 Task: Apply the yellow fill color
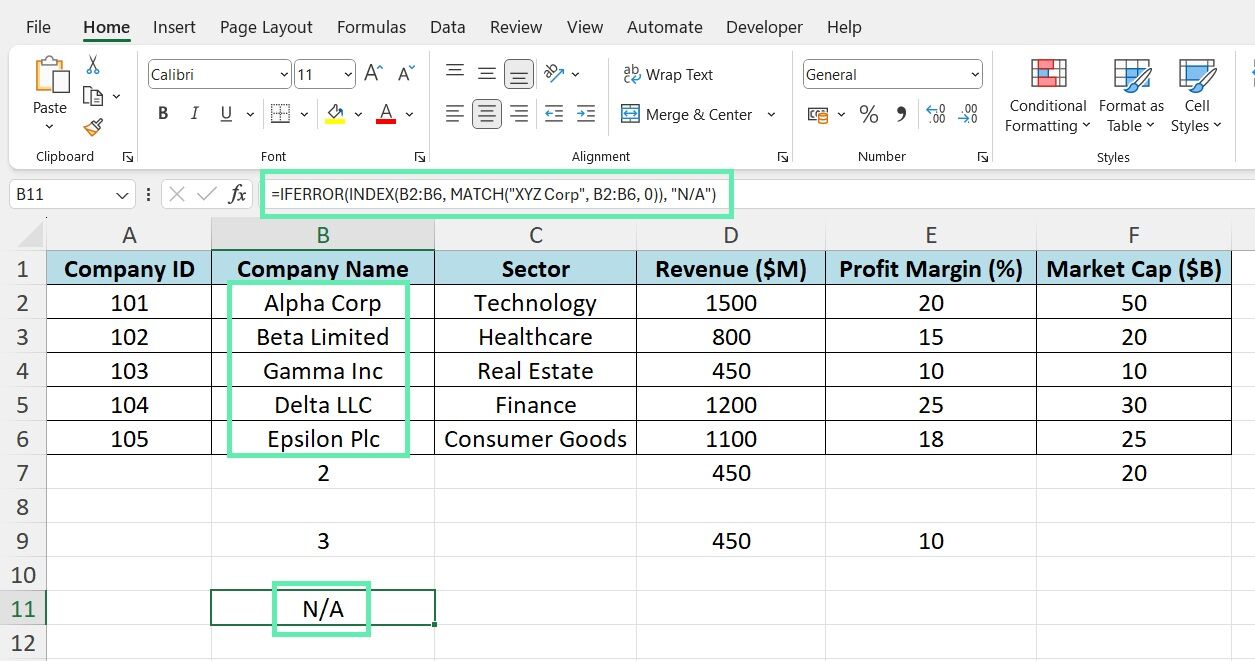335,114
